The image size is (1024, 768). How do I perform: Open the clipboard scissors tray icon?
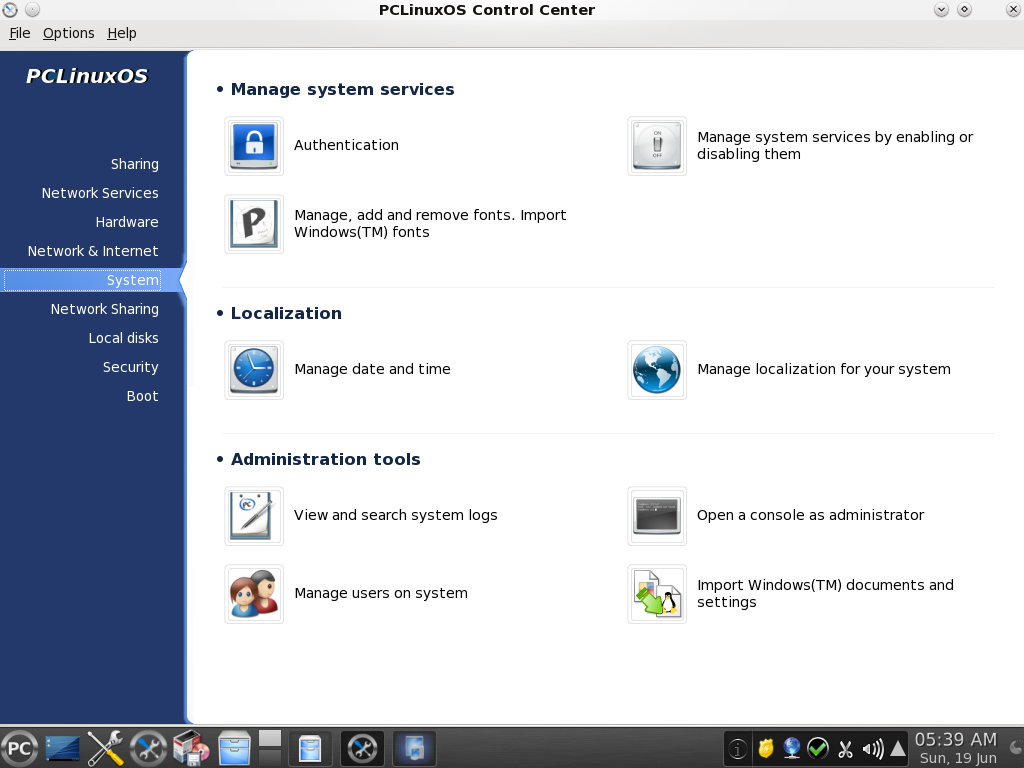coord(845,748)
